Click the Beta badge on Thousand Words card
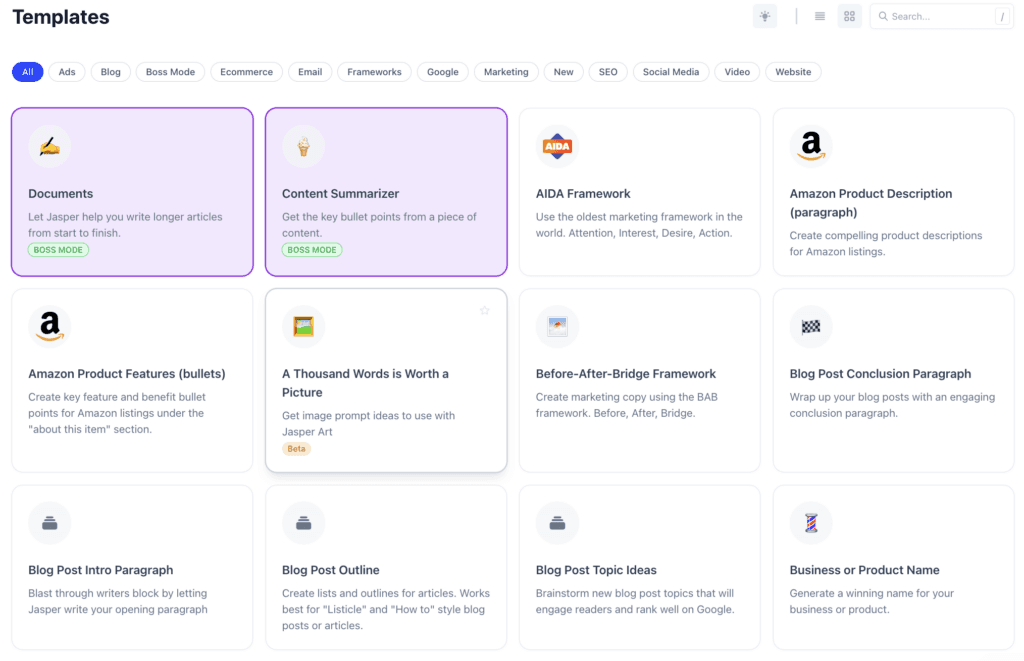This screenshot has height=661, width=1024. pyautogui.click(x=296, y=449)
